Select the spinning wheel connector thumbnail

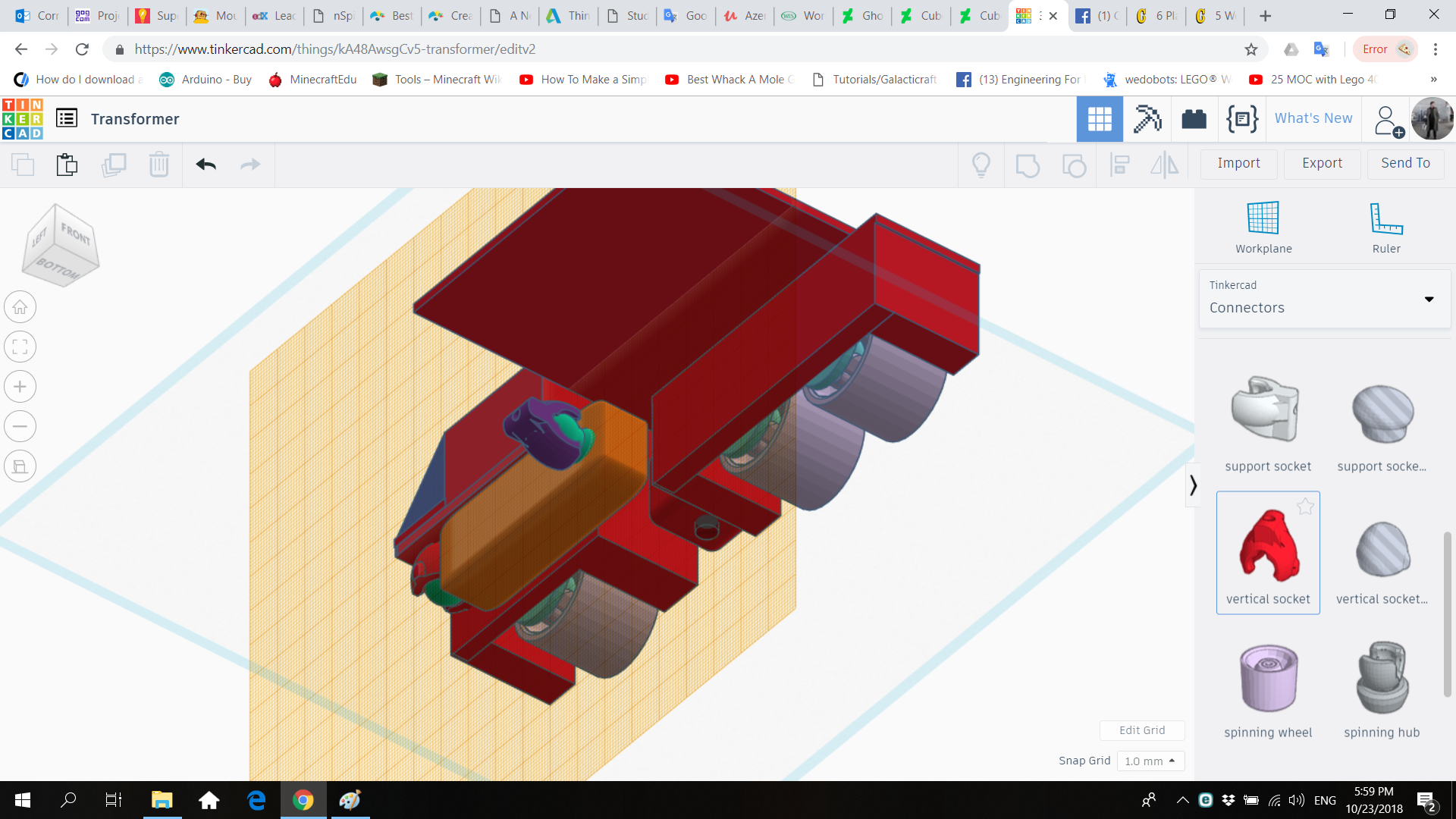coord(1267,677)
